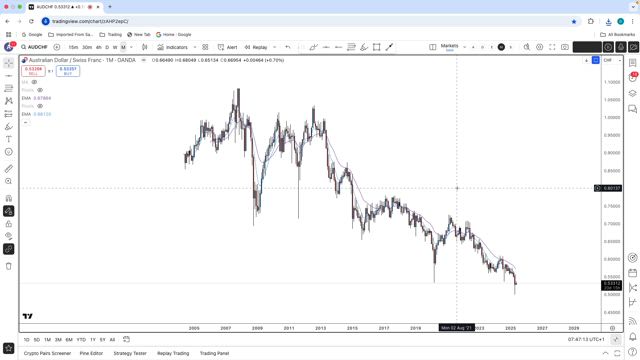
Task: Toggle visibility of second Pivots indicator
Action: (40, 106)
